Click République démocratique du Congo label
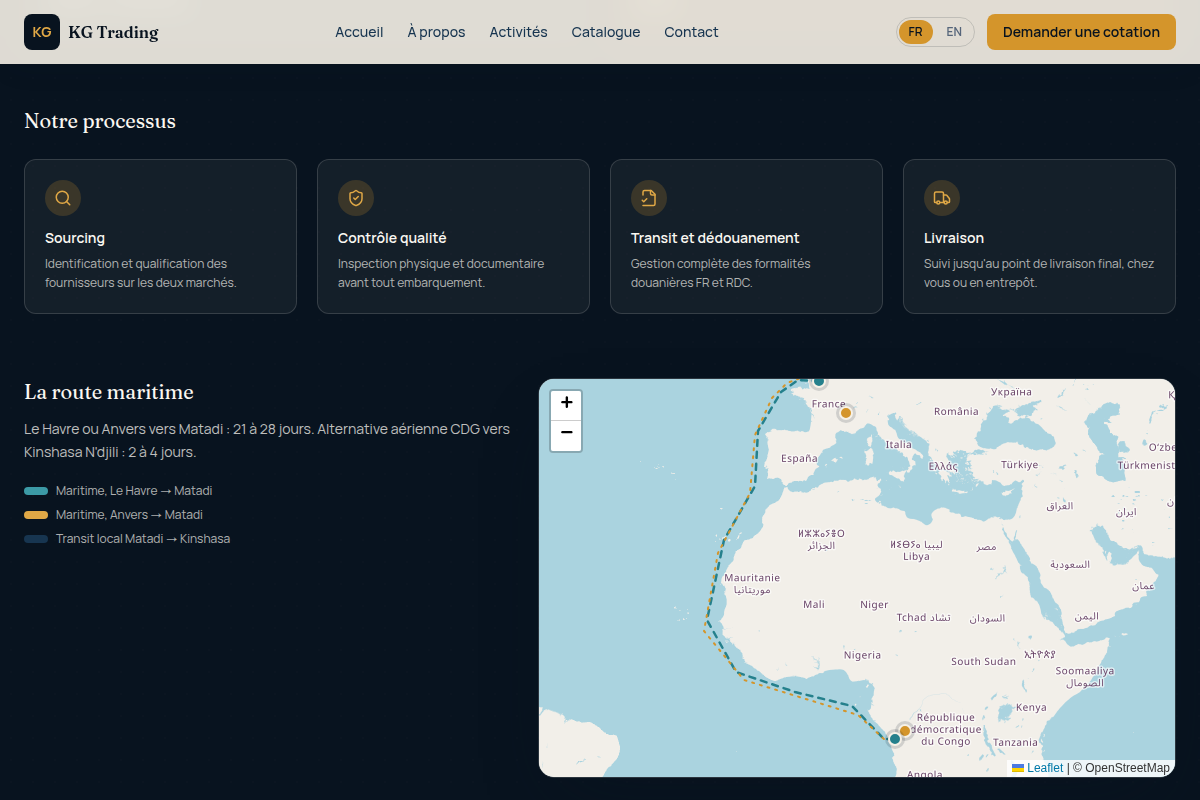The image size is (1200, 800). pos(946,729)
